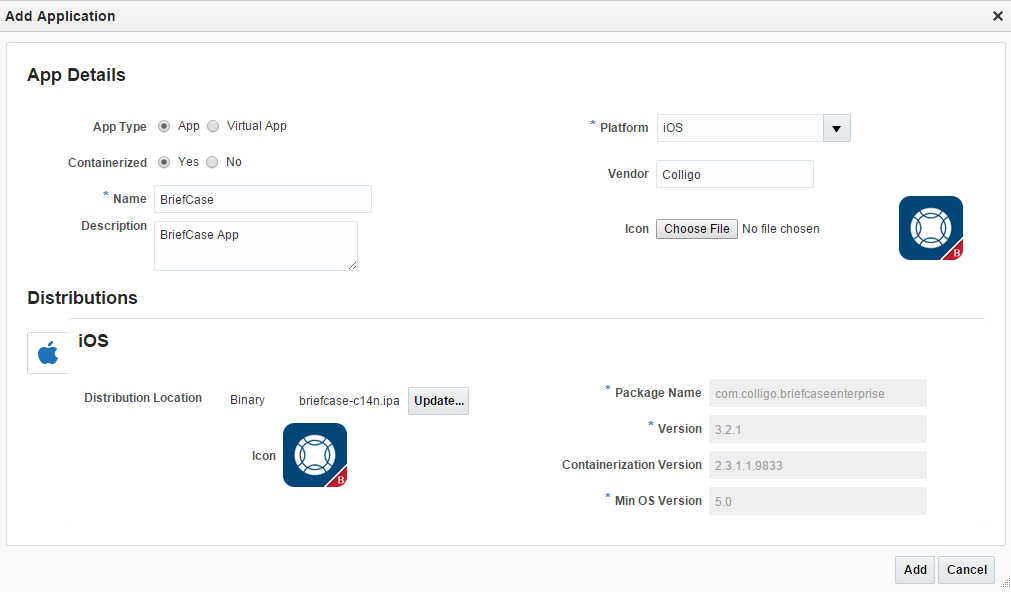This screenshot has height=592, width=1011.
Task: Click the Containerization Version field
Action: tap(818, 465)
